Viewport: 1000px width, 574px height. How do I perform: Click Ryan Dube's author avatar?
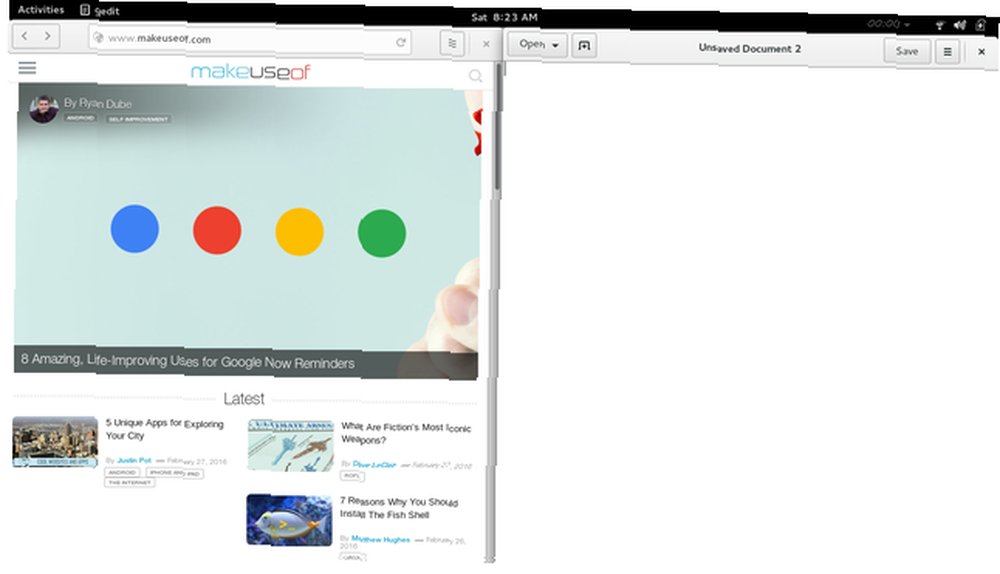coord(43,109)
